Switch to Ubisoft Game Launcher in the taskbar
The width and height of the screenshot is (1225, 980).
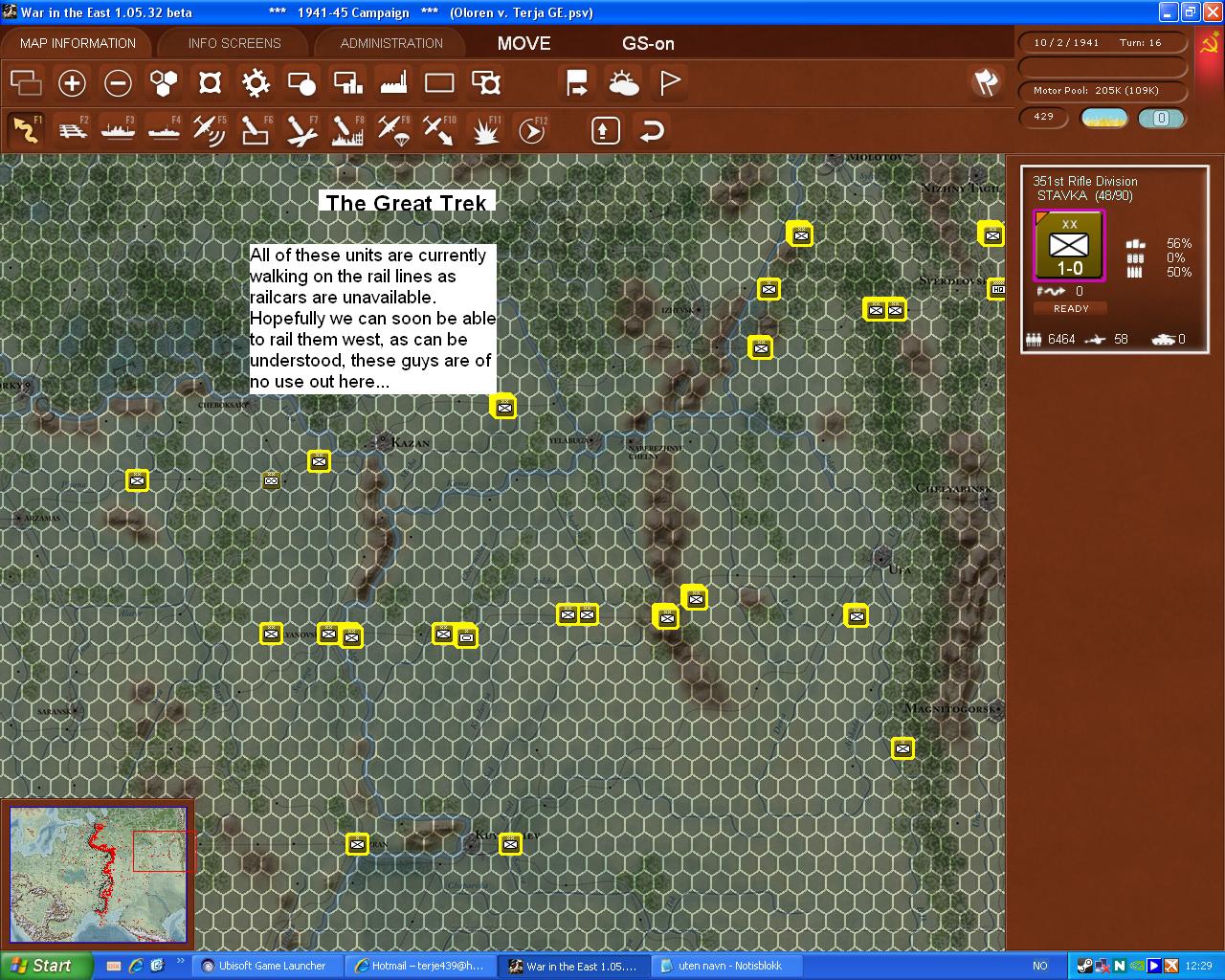pyautogui.click(x=266, y=966)
